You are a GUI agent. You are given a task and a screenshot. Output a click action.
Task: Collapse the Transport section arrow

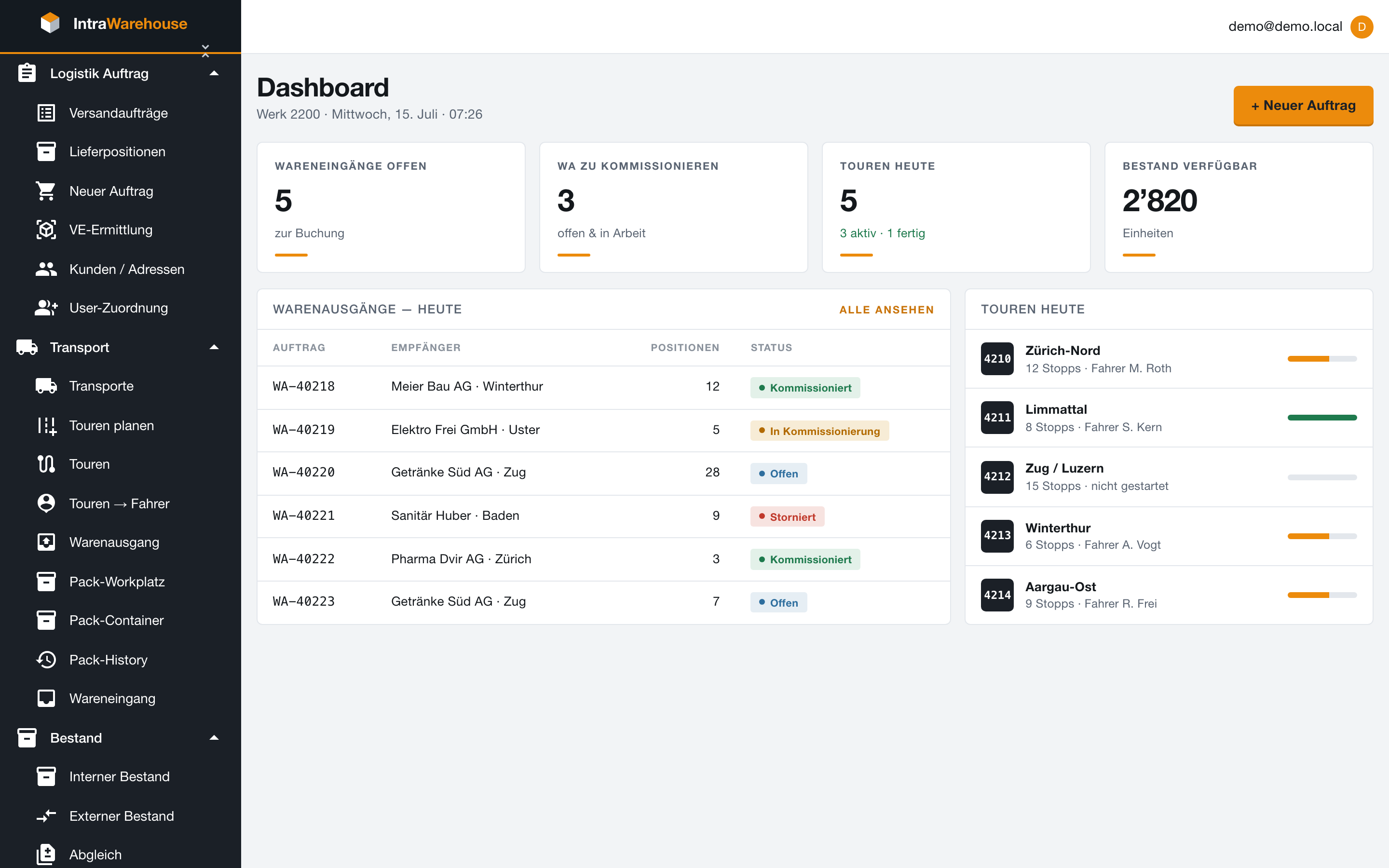point(214,347)
